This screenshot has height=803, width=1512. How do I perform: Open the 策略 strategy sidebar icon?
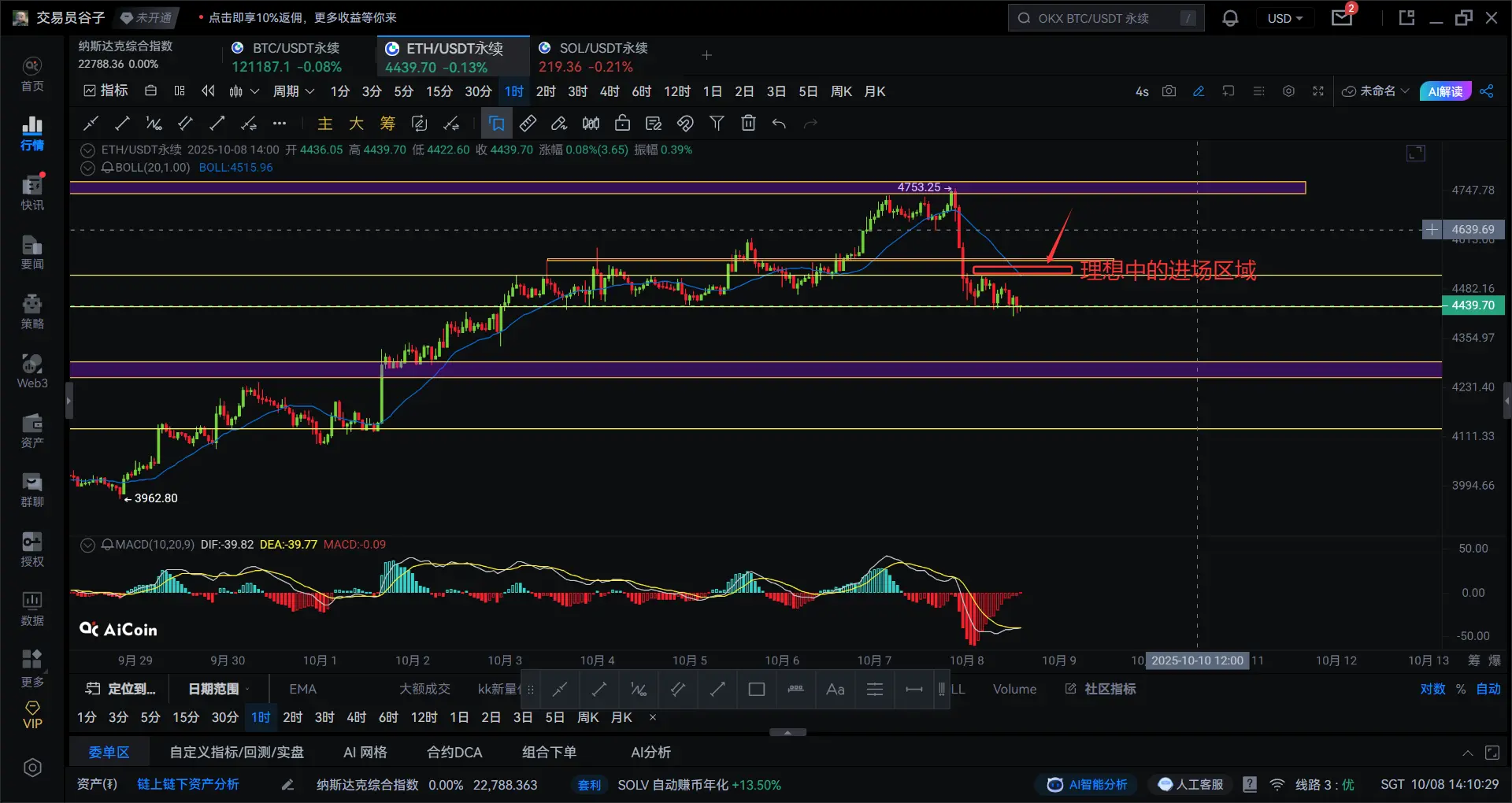point(32,312)
